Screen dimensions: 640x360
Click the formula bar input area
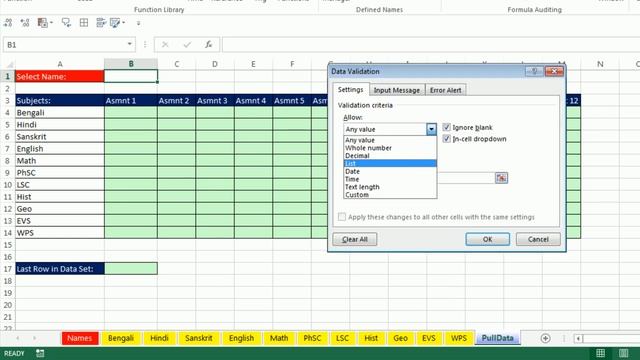coord(431,44)
